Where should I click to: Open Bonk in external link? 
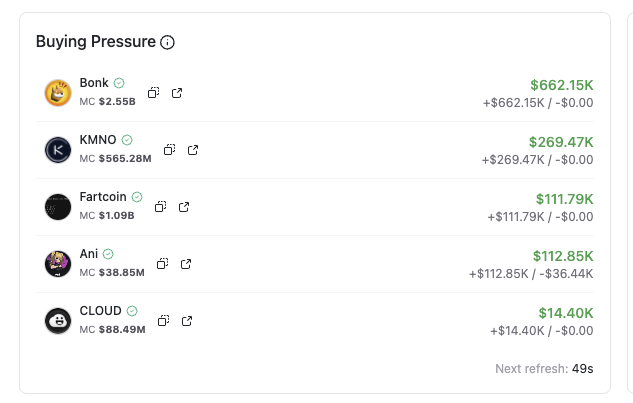click(x=177, y=93)
